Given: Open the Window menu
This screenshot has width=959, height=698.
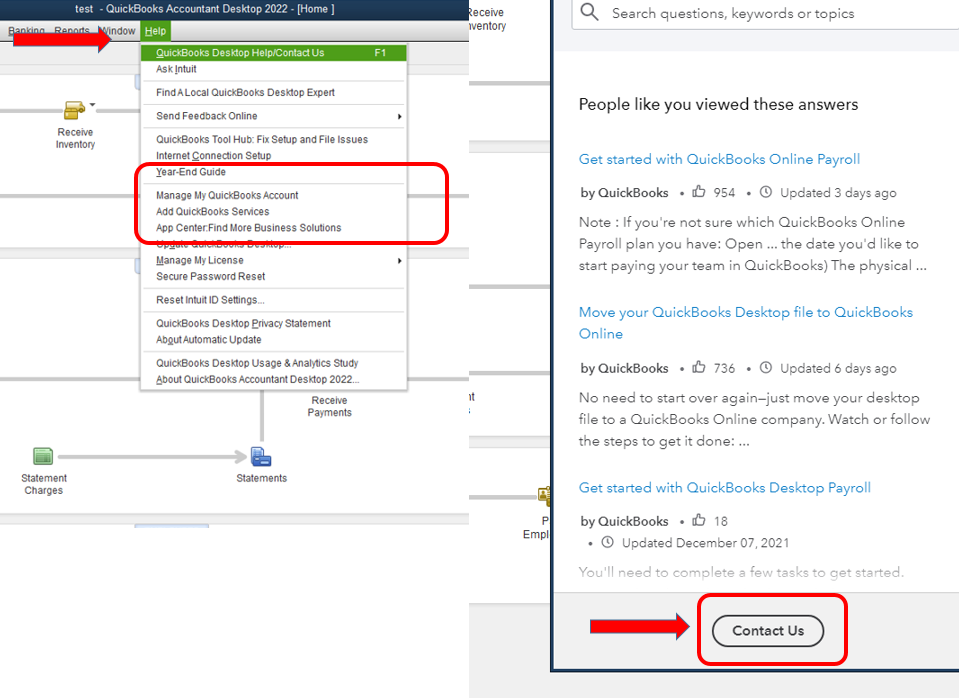Looking at the screenshot, I should 117,31.
